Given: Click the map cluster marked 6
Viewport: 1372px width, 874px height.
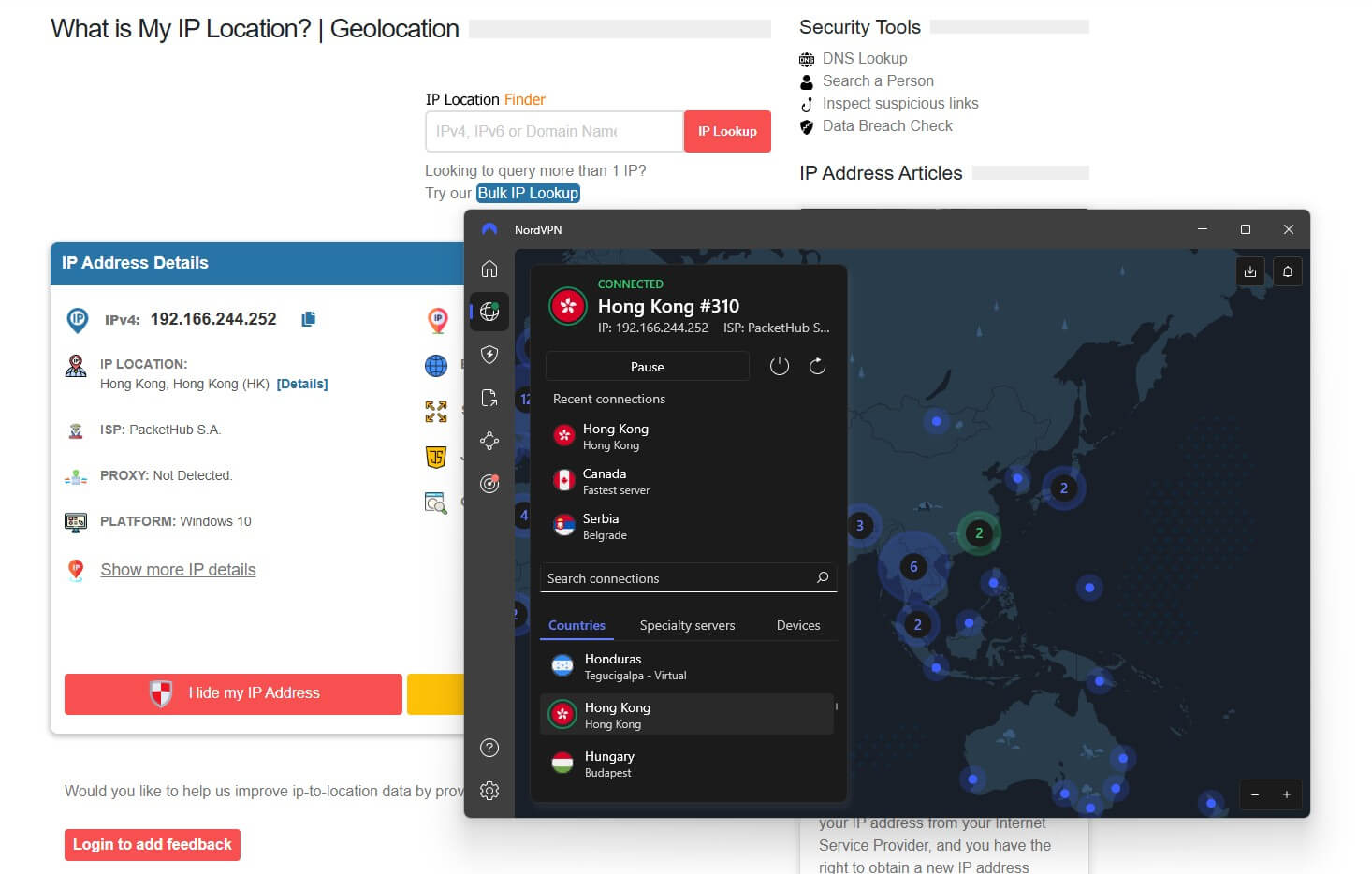Looking at the screenshot, I should pyautogui.click(x=913, y=566).
